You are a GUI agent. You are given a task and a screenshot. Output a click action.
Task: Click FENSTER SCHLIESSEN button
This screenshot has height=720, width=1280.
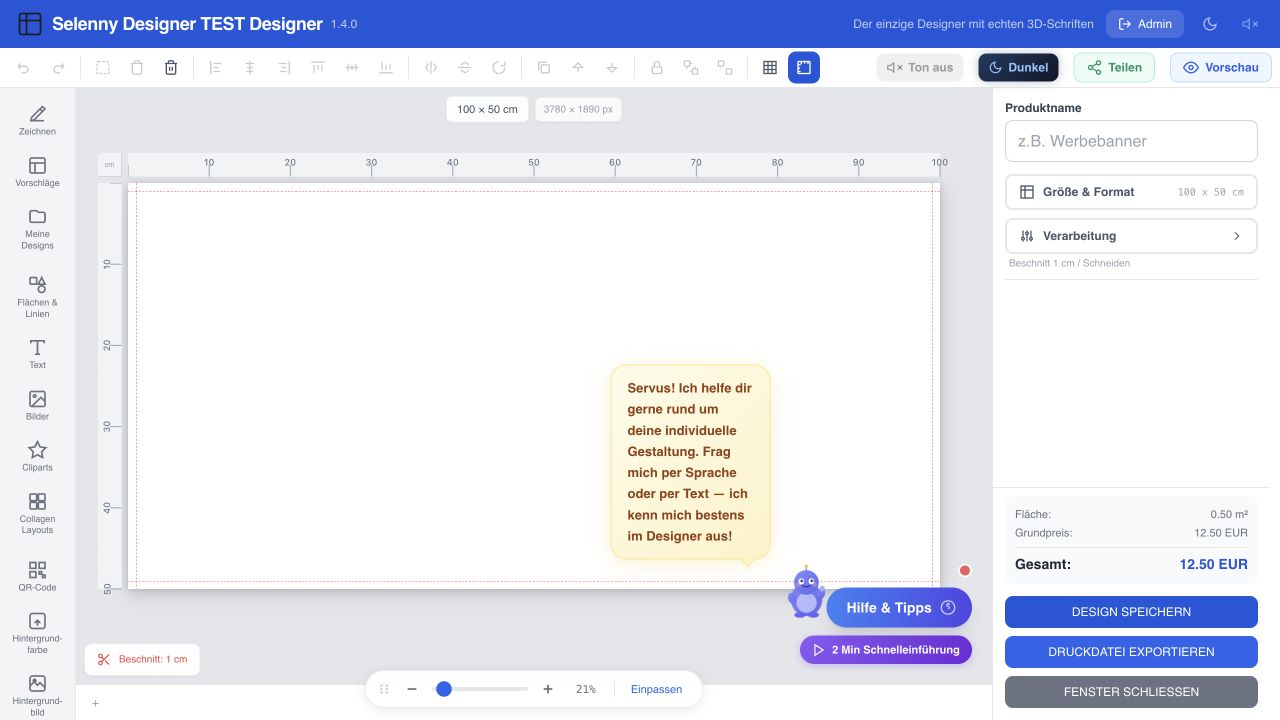tap(1131, 692)
